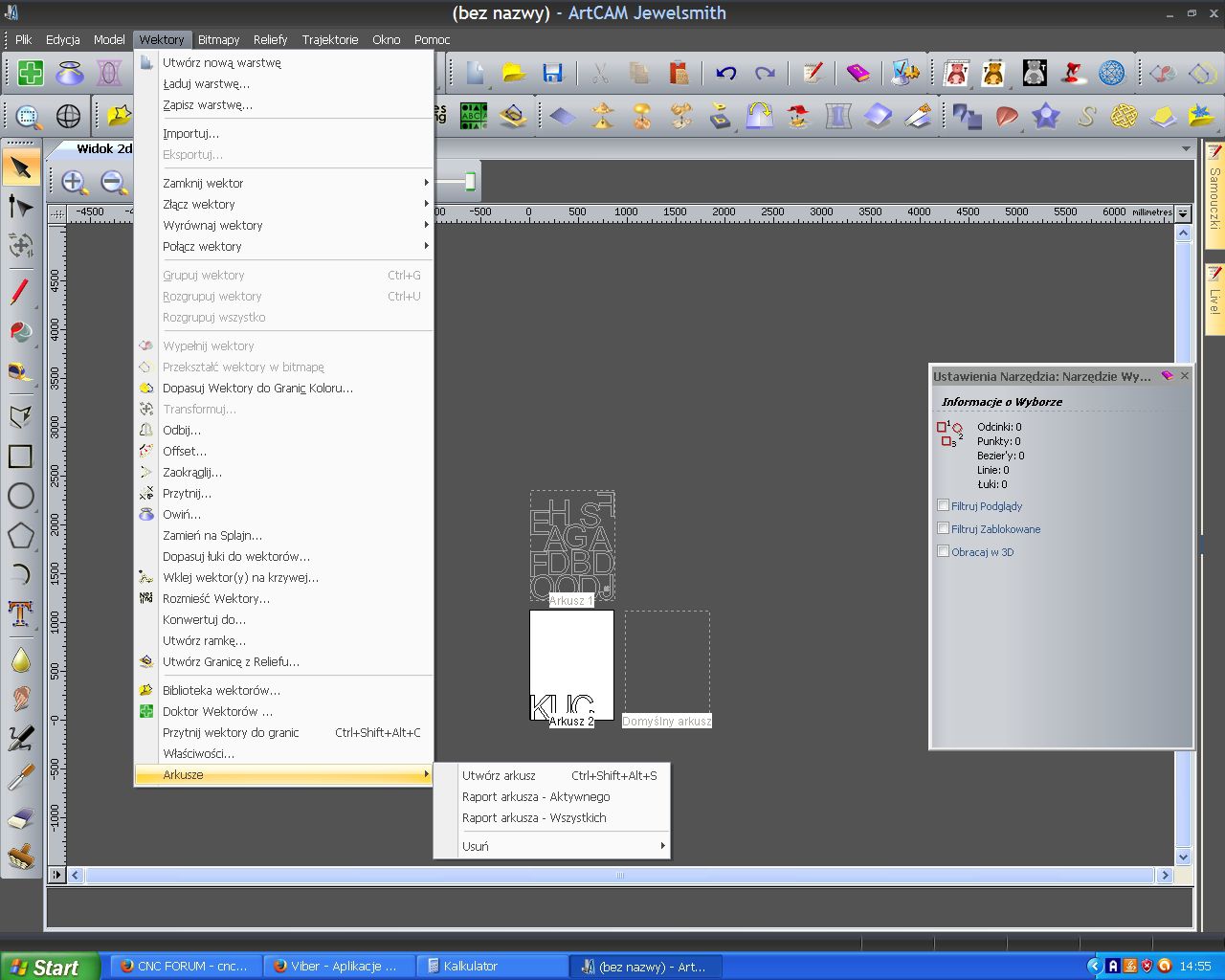
Task: Select the node editing tool
Action: (x=21, y=207)
